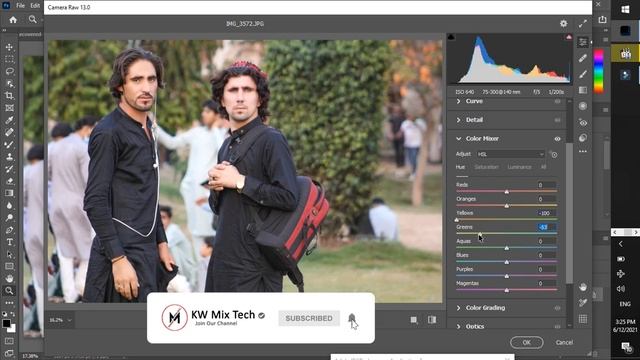Collapse the Color Mixer panel

coord(458,139)
